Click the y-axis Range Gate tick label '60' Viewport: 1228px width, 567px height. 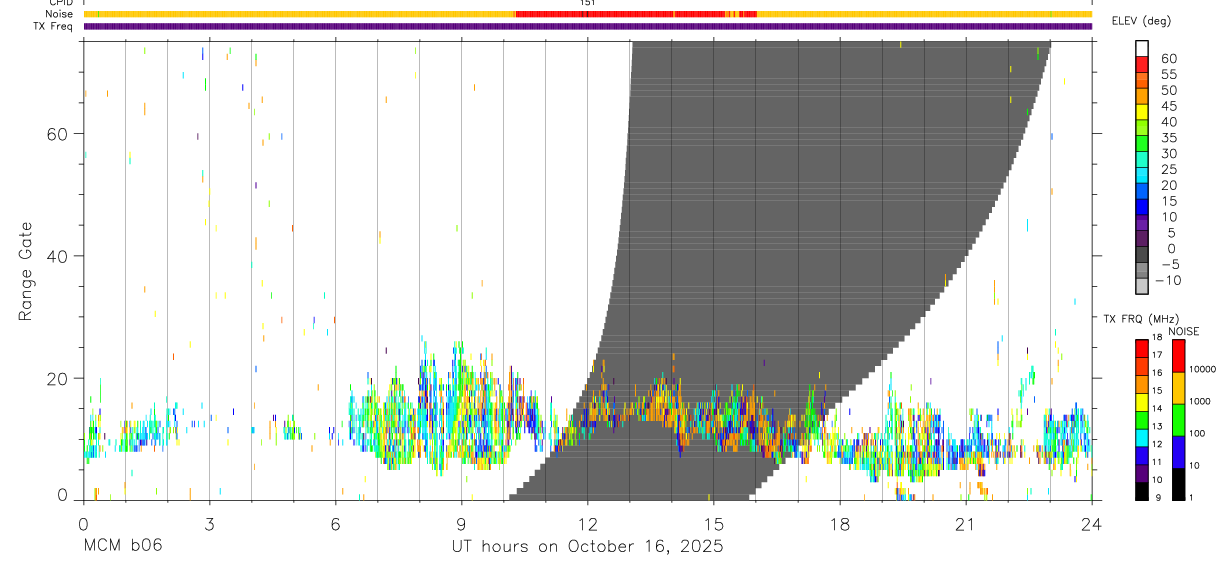click(58, 134)
